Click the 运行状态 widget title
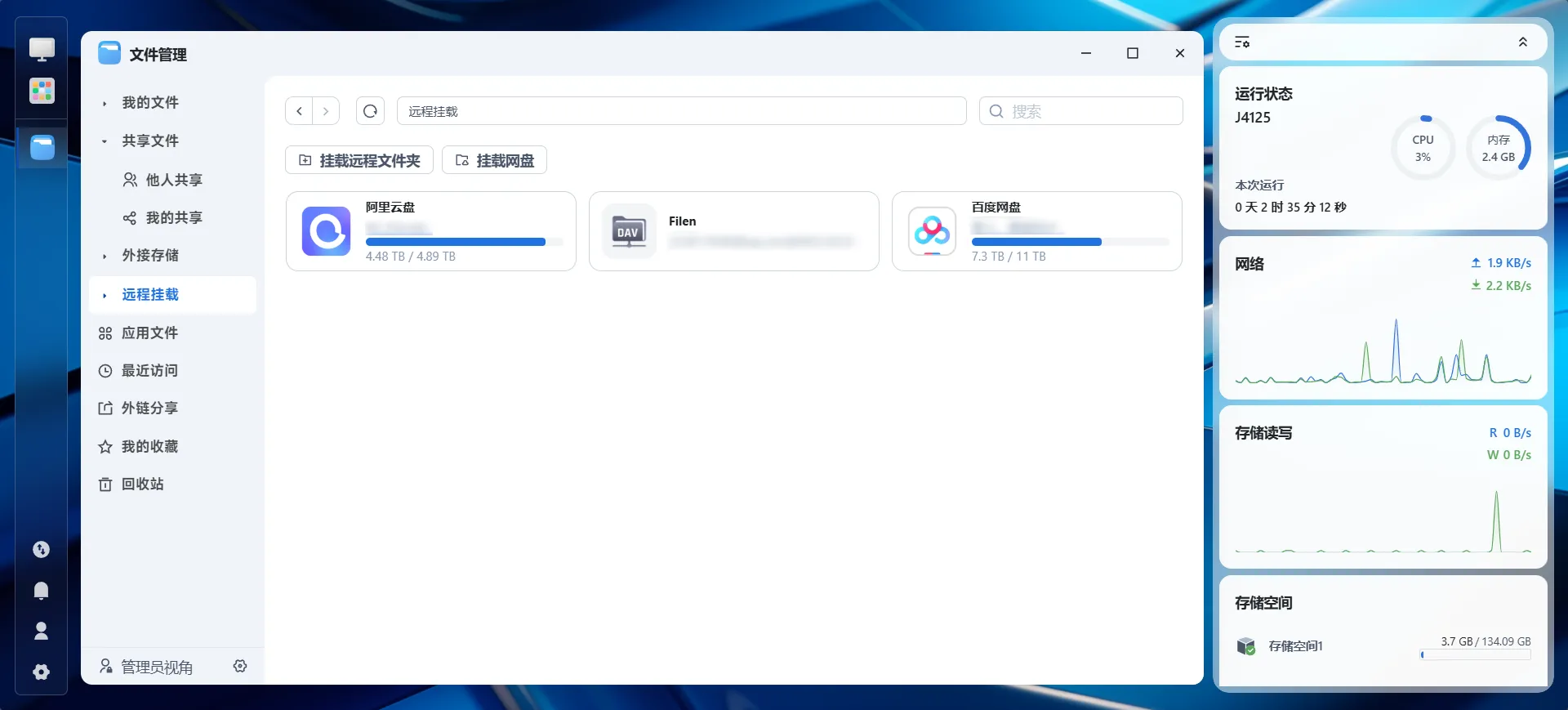The height and width of the screenshot is (710, 1568). [1264, 93]
